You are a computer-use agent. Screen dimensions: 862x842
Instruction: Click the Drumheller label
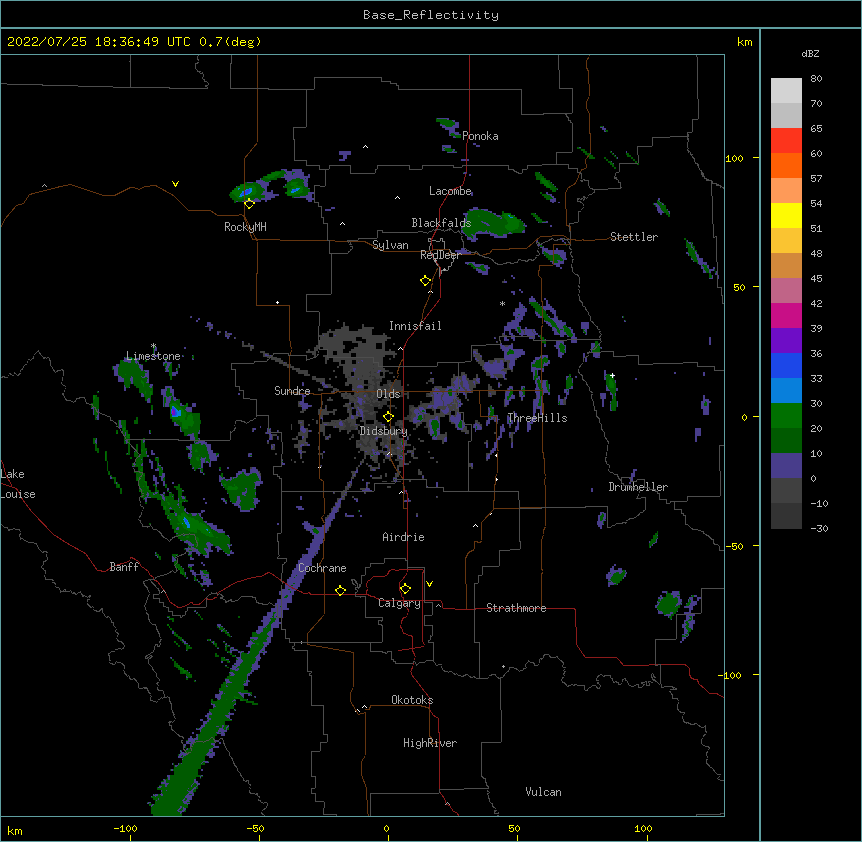tap(638, 487)
